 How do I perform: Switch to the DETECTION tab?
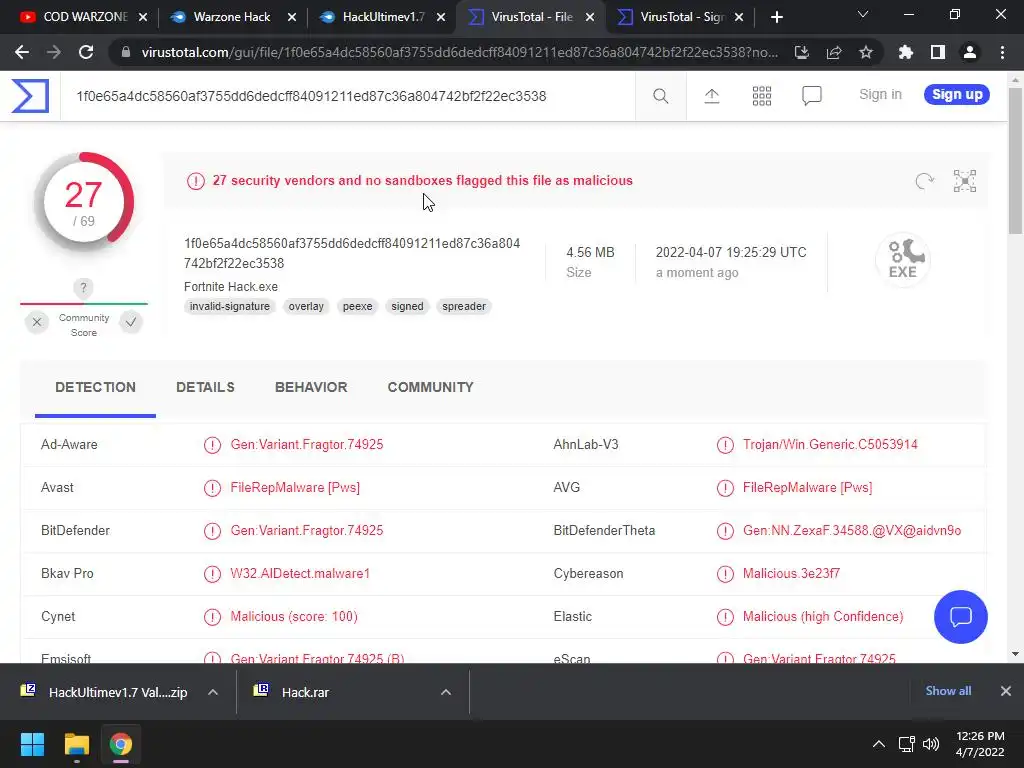tap(95, 387)
